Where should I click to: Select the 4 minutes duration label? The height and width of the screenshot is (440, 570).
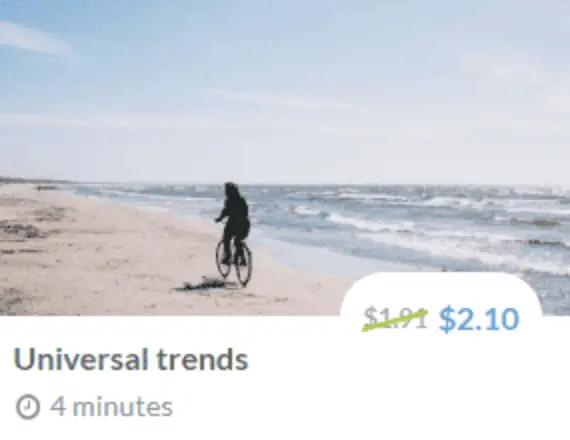click(x=111, y=407)
